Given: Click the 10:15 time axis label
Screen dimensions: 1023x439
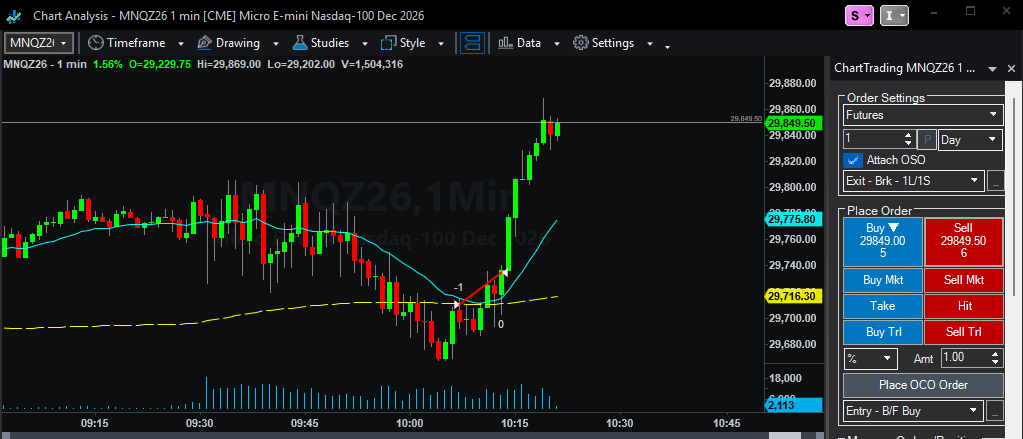Looking at the screenshot, I should click(514, 423).
